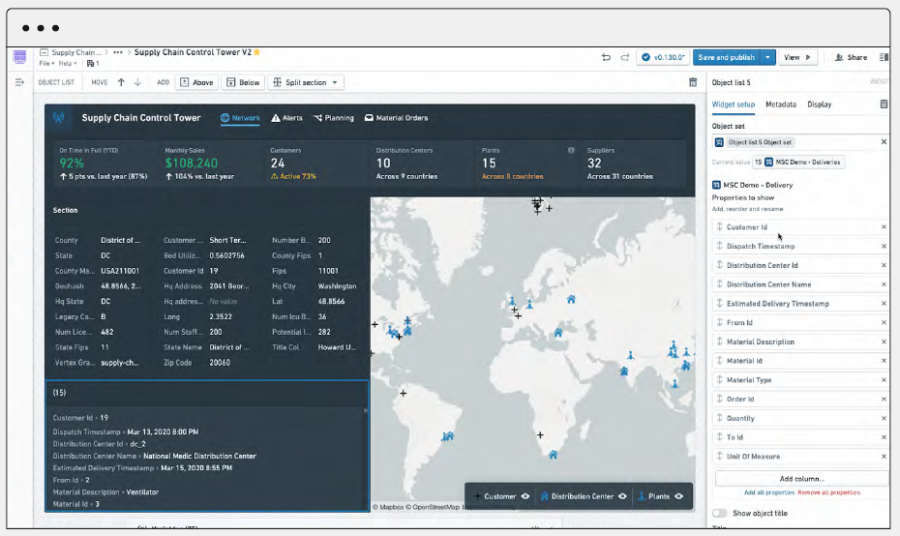Click Supply Chain breadcrumb link
This screenshot has width=900, height=536.
pyautogui.click(x=76, y=52)
